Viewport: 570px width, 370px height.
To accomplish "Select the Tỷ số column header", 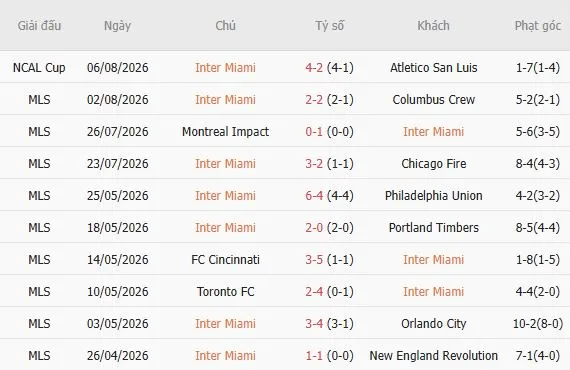I will click(329, 26).
